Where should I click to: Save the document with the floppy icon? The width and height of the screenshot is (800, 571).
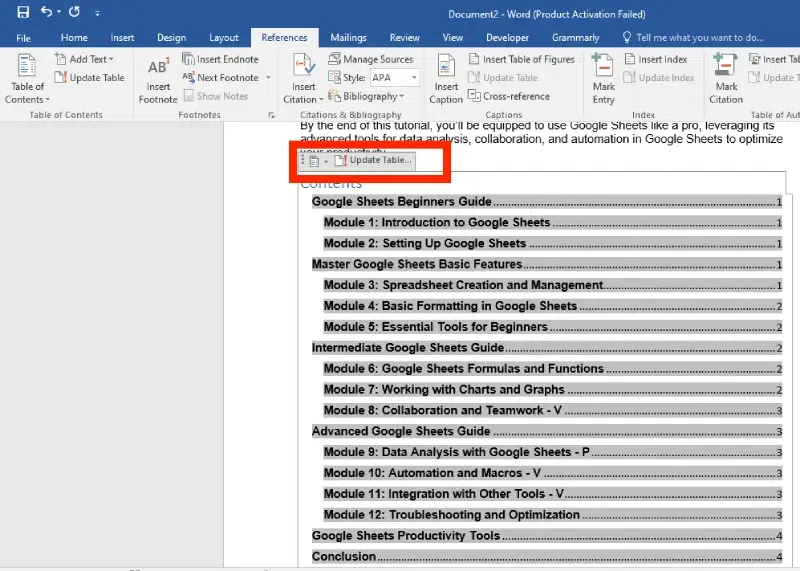[x=23, y=12]
